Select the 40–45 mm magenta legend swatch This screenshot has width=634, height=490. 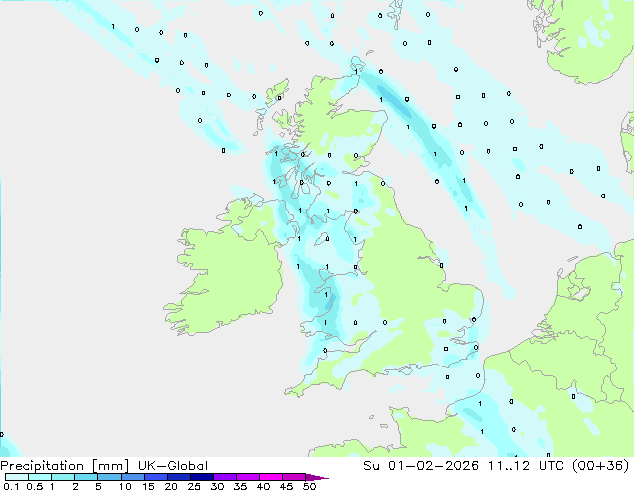point(271,477)
